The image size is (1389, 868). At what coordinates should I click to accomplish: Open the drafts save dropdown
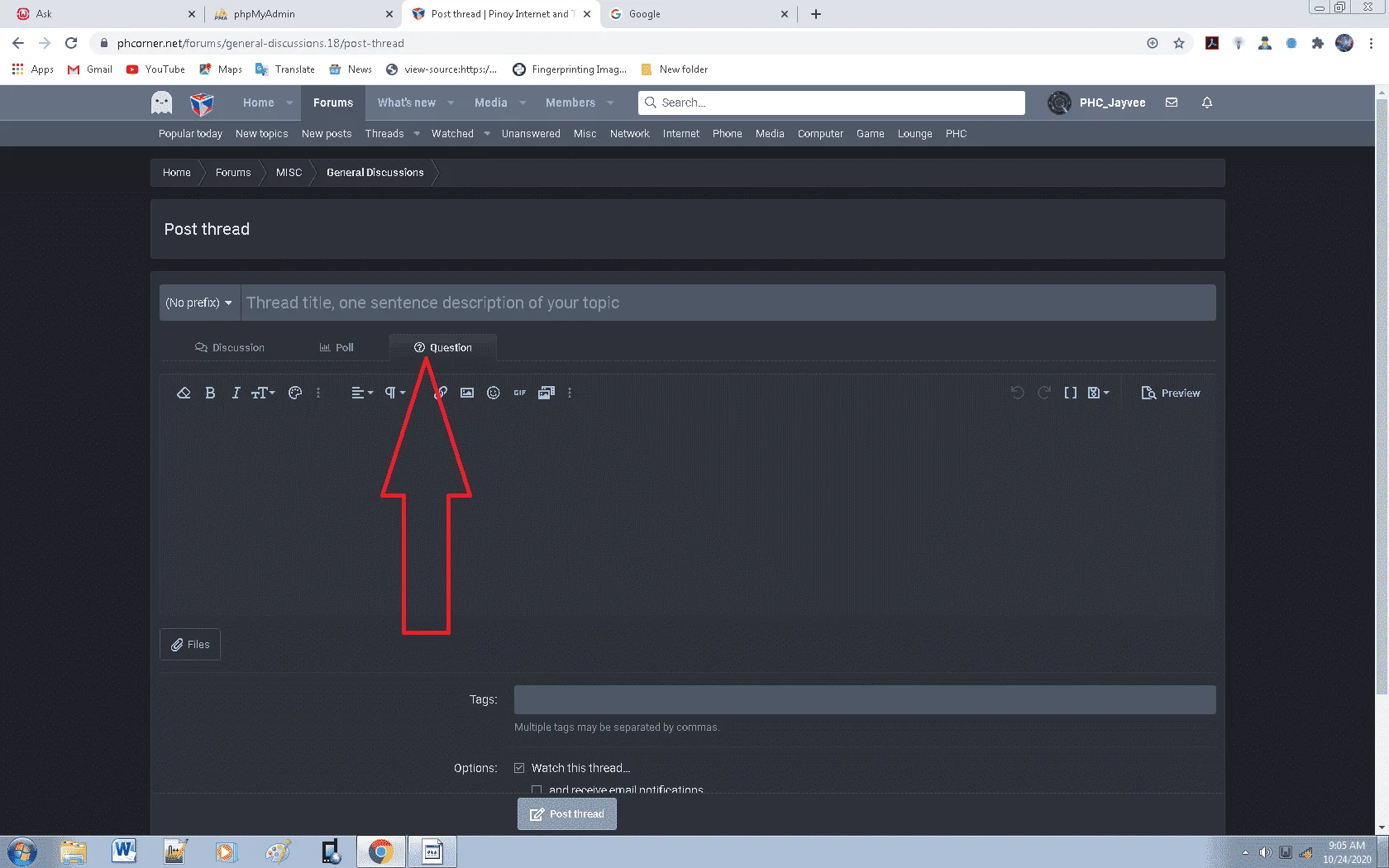click(1098, 393)
